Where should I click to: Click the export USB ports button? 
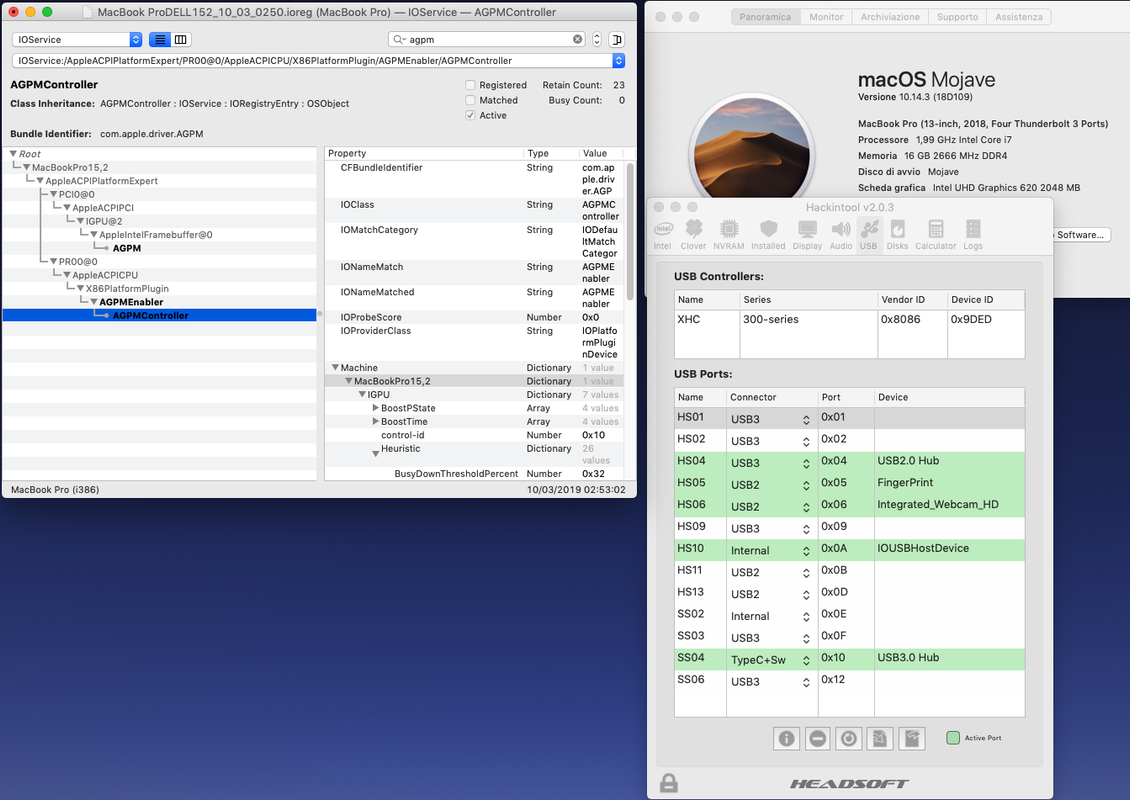pos(912,738)
